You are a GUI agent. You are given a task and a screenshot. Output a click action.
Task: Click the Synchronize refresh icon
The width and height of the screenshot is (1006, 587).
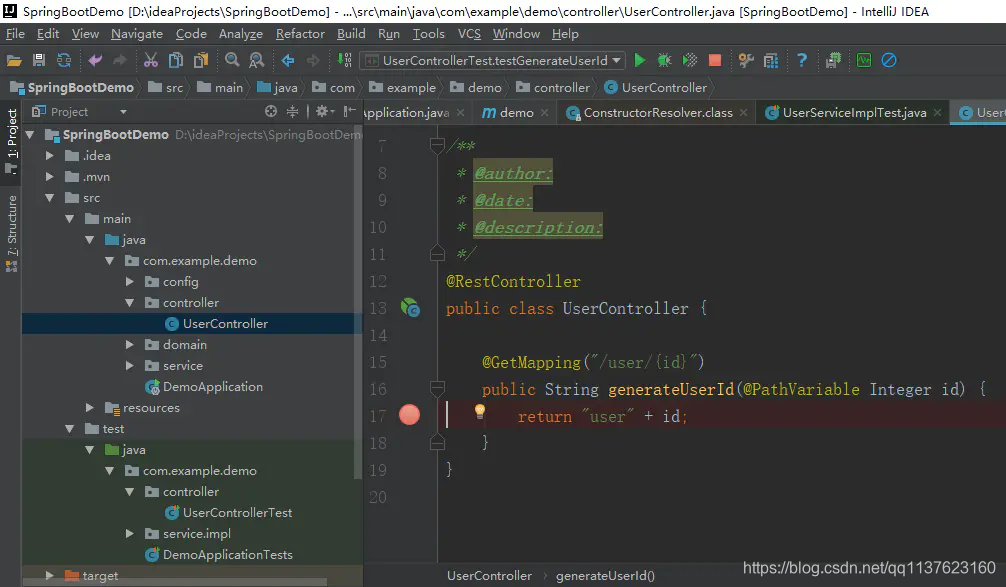(x=64, y=60)
